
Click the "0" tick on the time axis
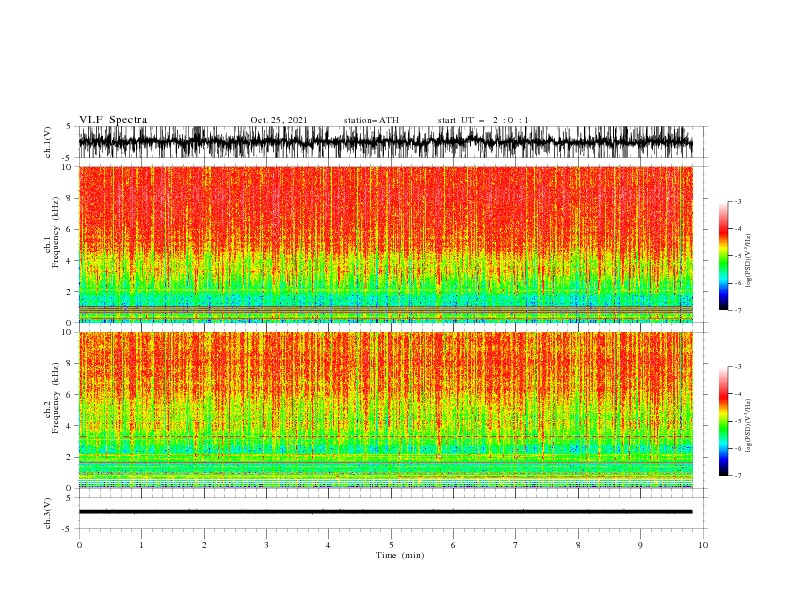coord(79,545)
